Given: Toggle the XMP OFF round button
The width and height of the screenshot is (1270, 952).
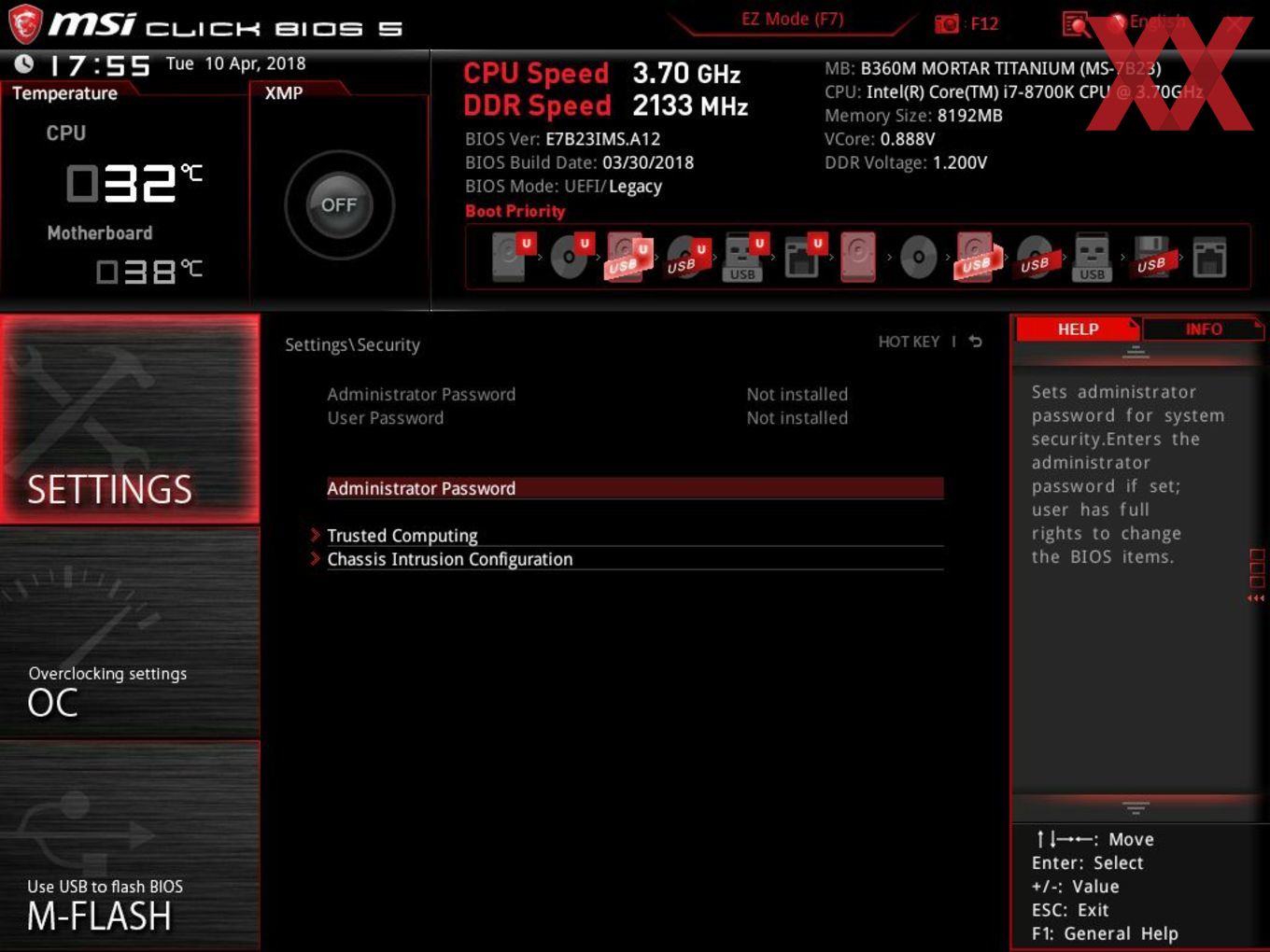Looking at the screenshot, I should tap(339, 205).
